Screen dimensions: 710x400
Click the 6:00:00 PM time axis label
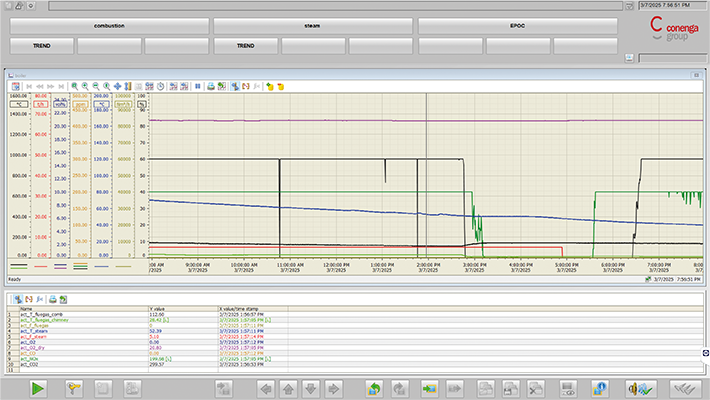[x=612, y=267]
